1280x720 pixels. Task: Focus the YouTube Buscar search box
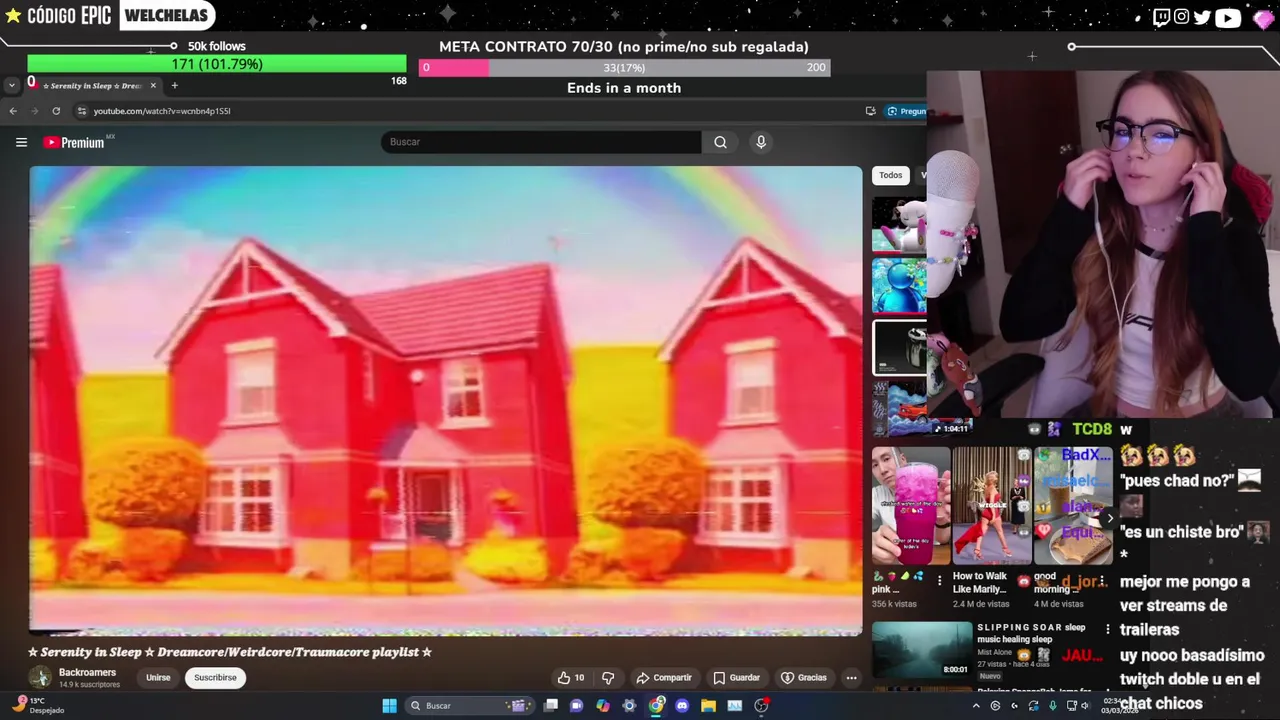pos(541,142)
